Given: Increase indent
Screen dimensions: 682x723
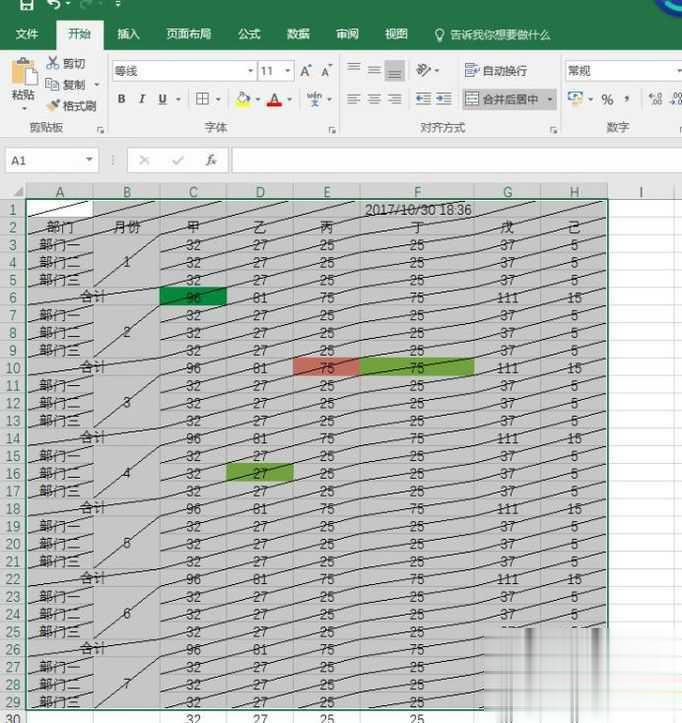Looking at the screenshot, I should tap(444, 99).
